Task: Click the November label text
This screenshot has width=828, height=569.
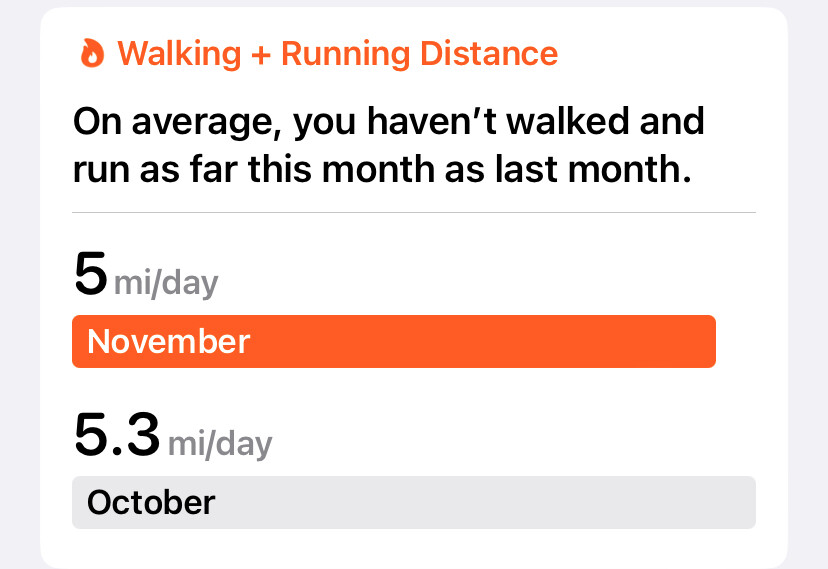Action: coord(168,342)
